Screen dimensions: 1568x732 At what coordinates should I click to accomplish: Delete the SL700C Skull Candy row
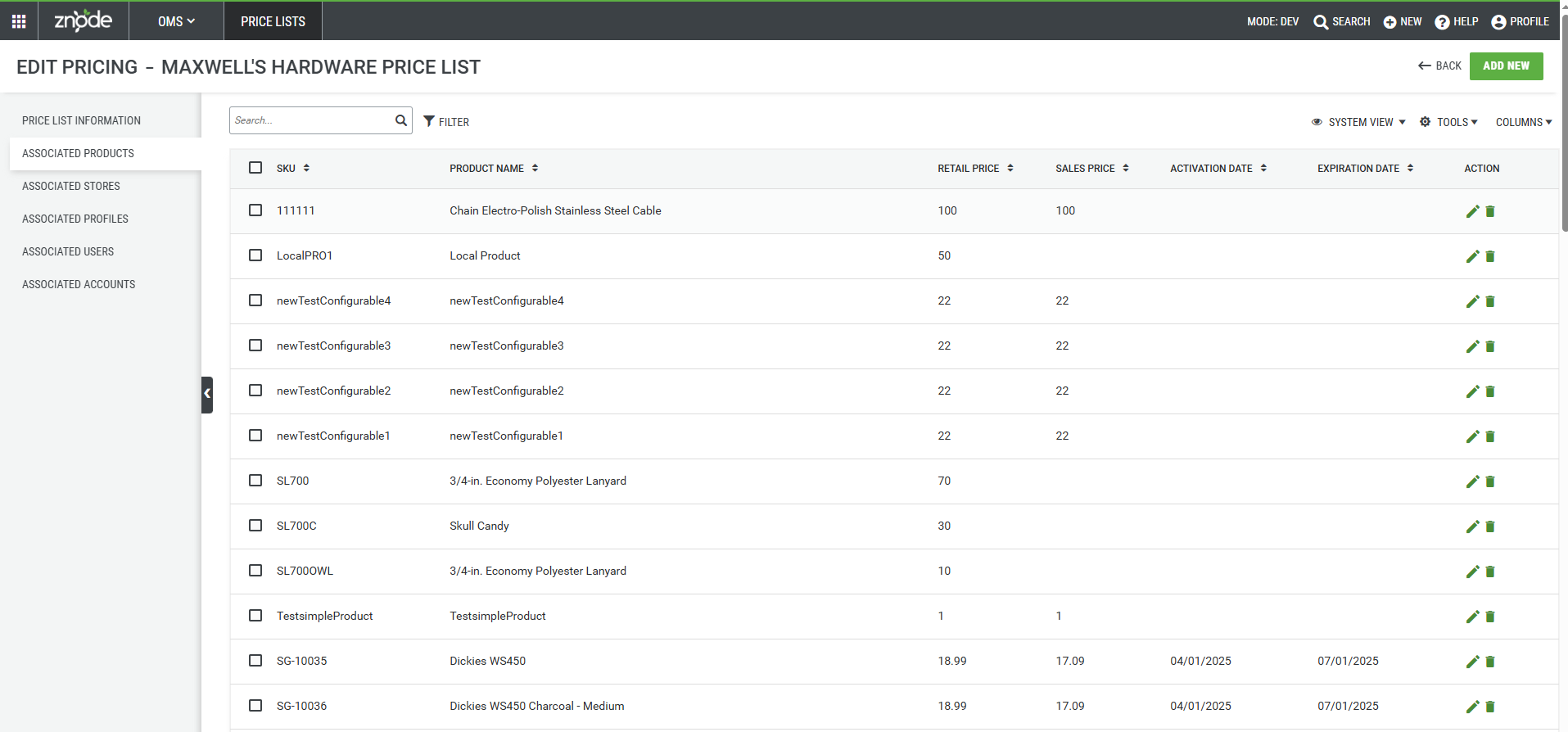click(1490, 526)
